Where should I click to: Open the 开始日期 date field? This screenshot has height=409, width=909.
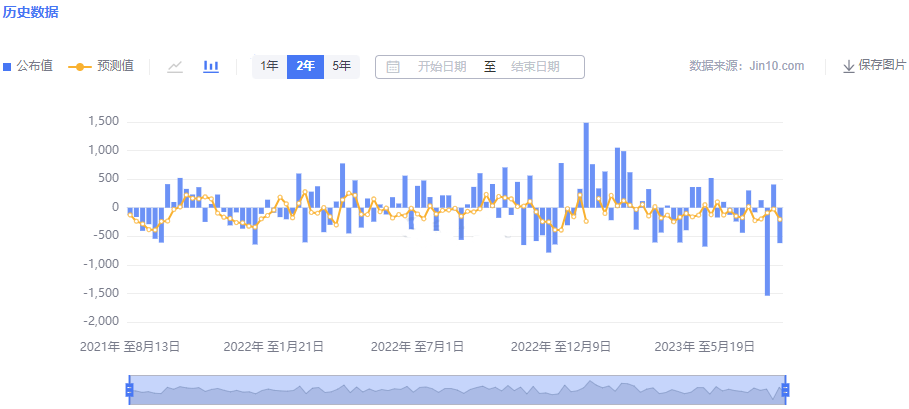coord(441,67)
